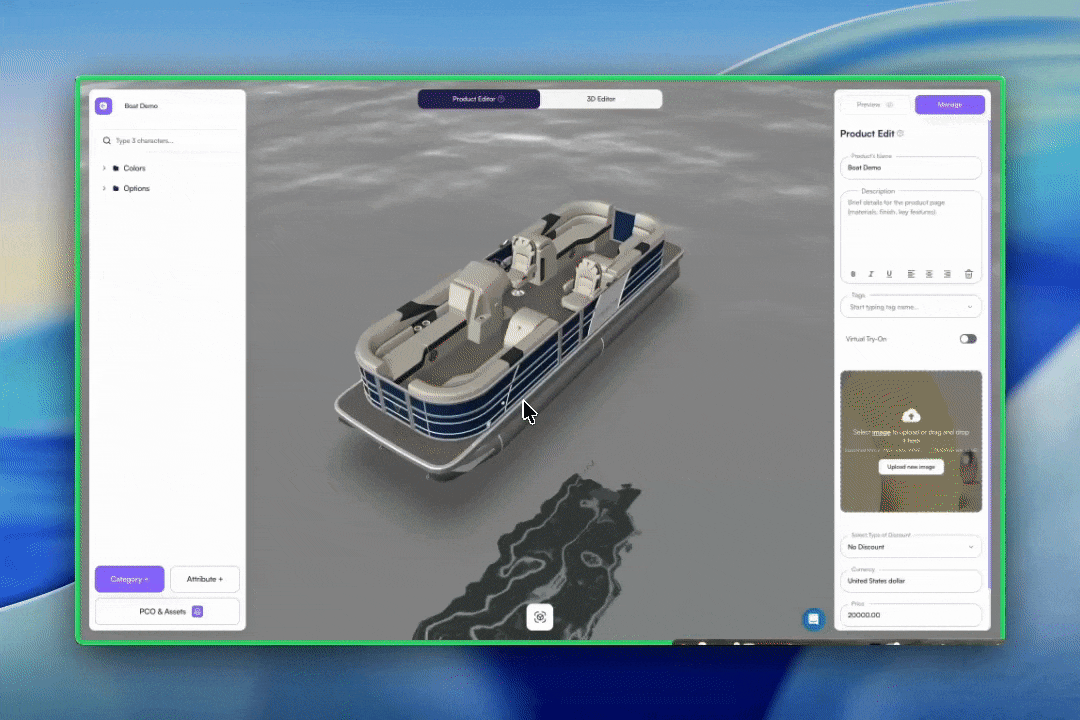Viewport: 1080px width, 720px height.
Task: Click the 'Product Edit' heading
Action: [867, 134]
